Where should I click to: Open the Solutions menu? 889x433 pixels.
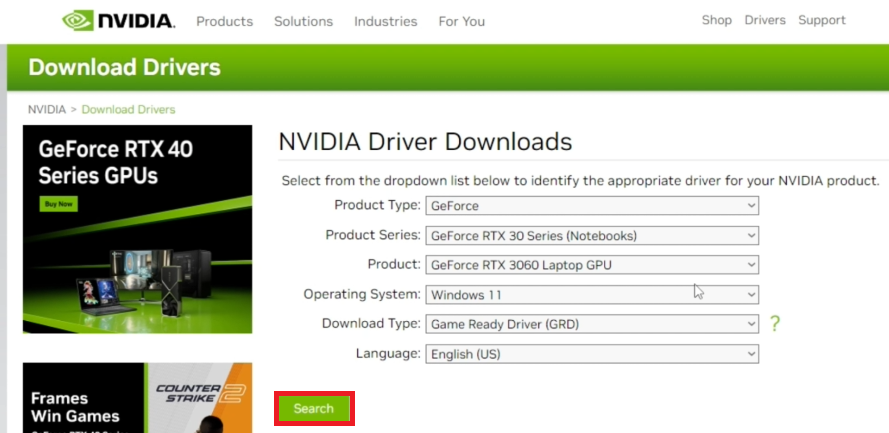pos(303,22)
